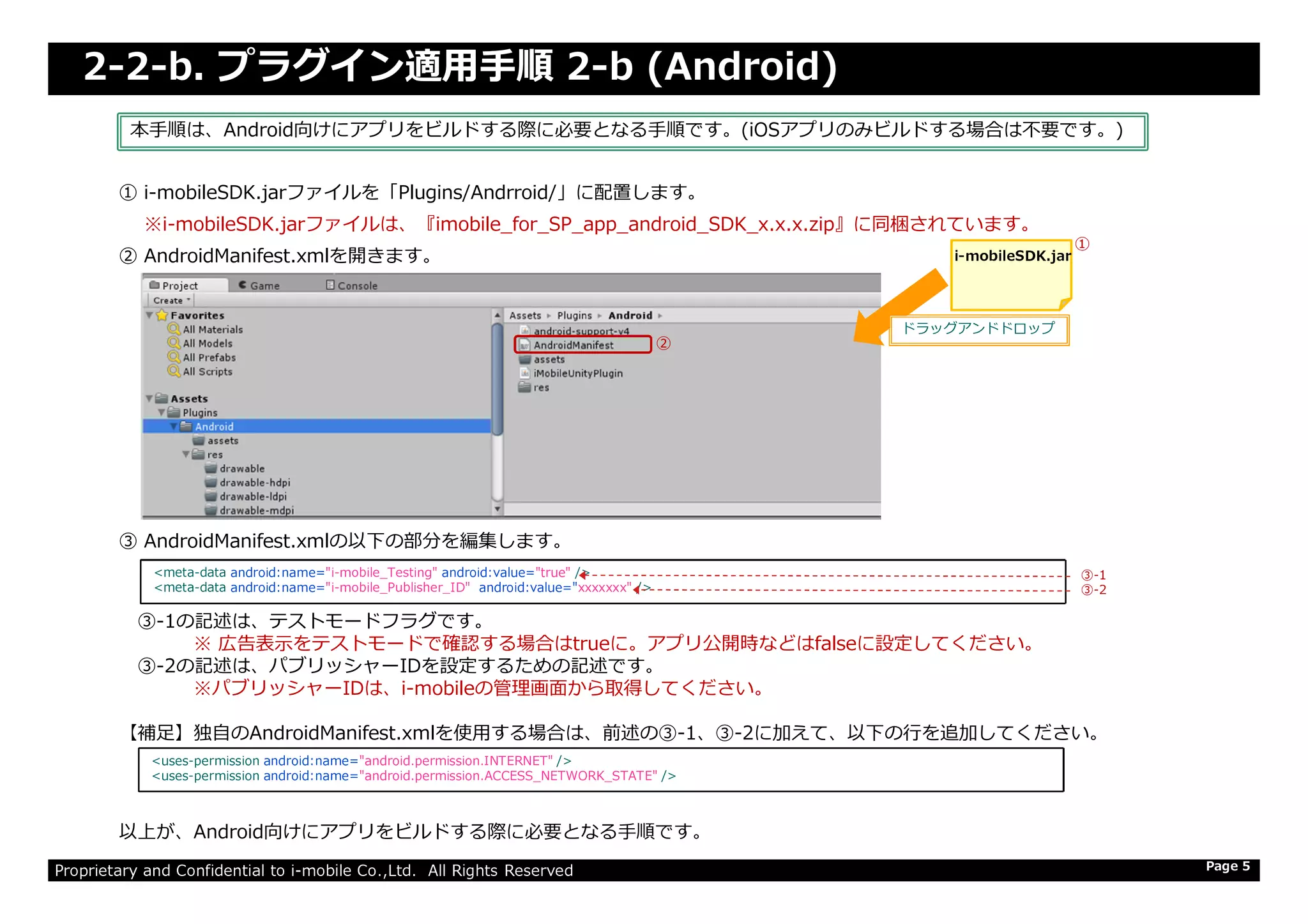Click the res folder icon in file list

(x=525, y=387)
